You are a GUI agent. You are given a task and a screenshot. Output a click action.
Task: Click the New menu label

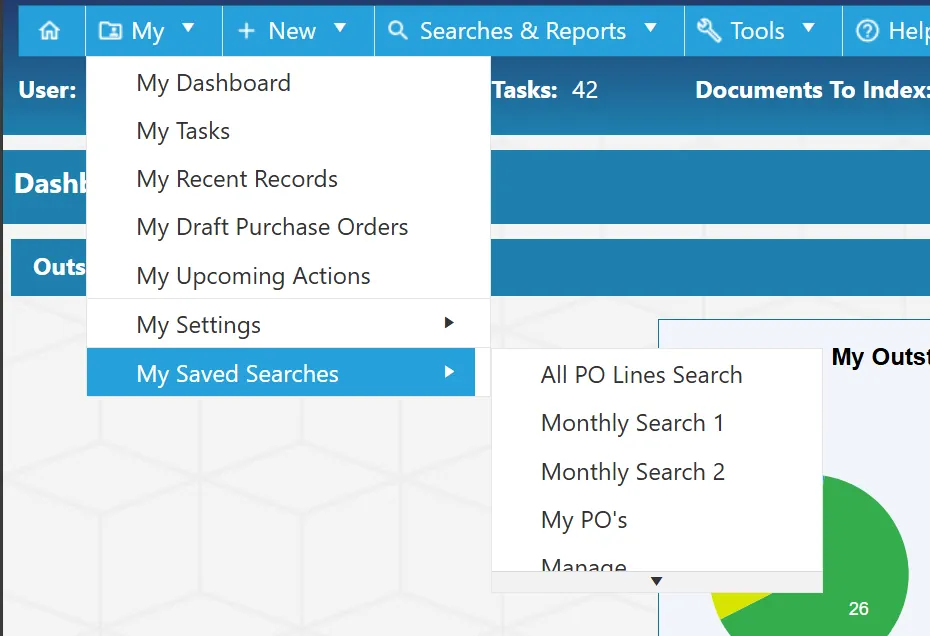click(x=292, y=31)
